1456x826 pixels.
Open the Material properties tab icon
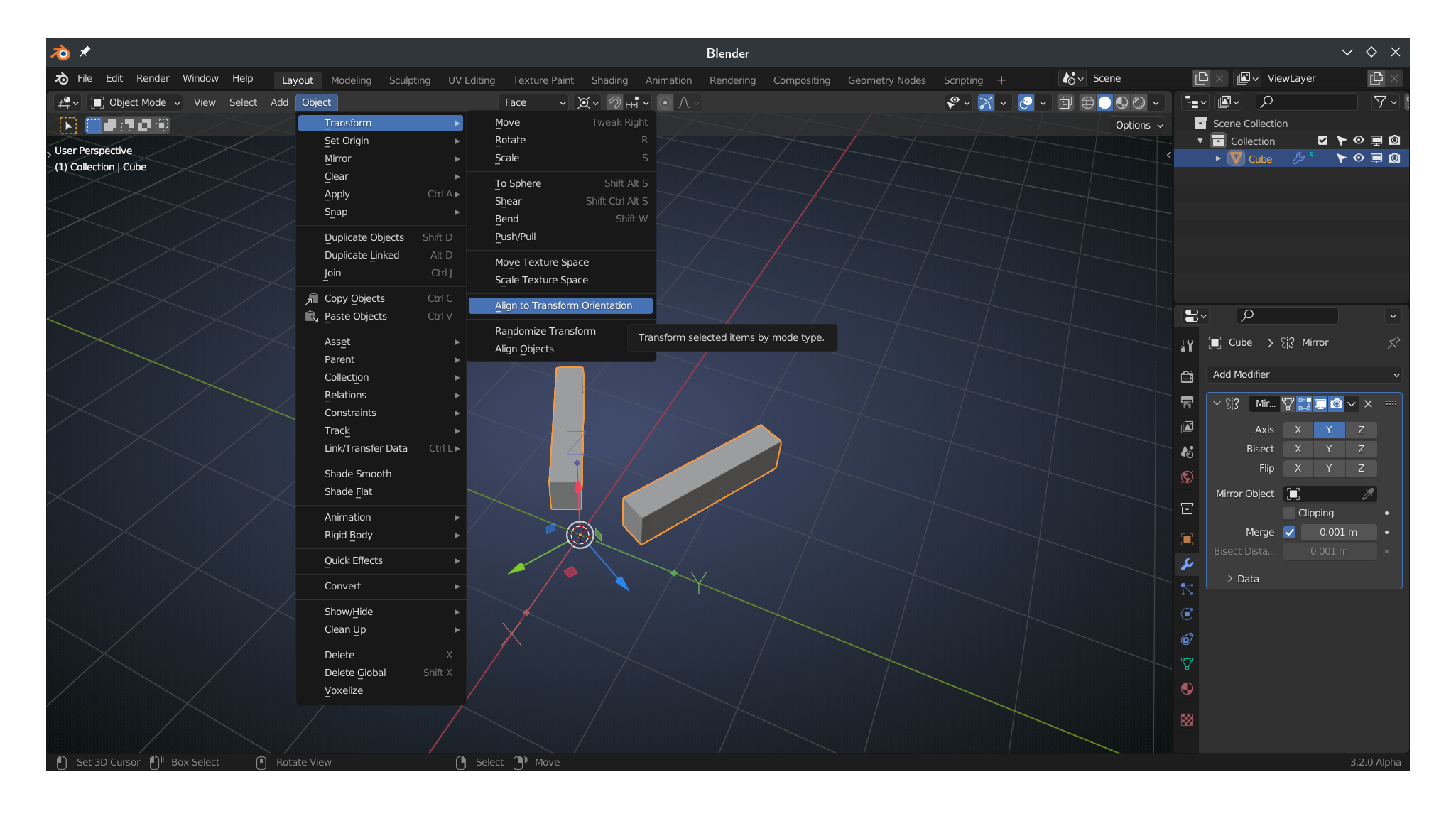click(1187, 689)
